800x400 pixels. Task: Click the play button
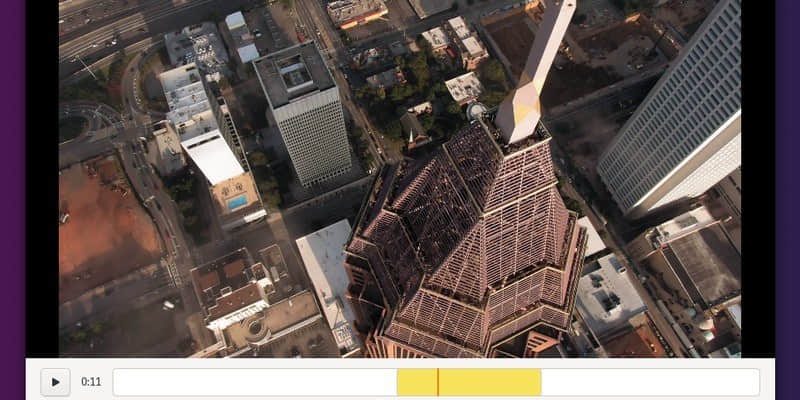tap(56, 382)
